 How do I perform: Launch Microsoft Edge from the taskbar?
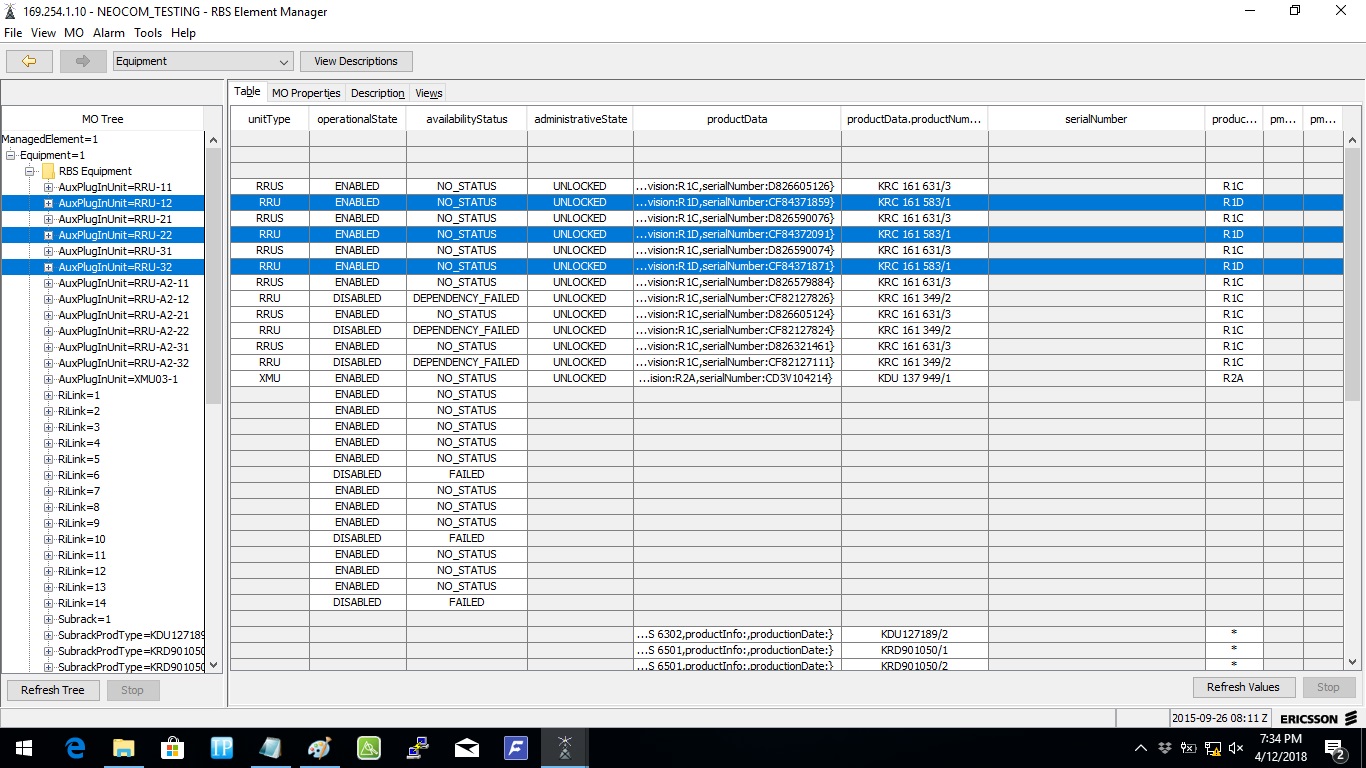click(x=75, y=748)
